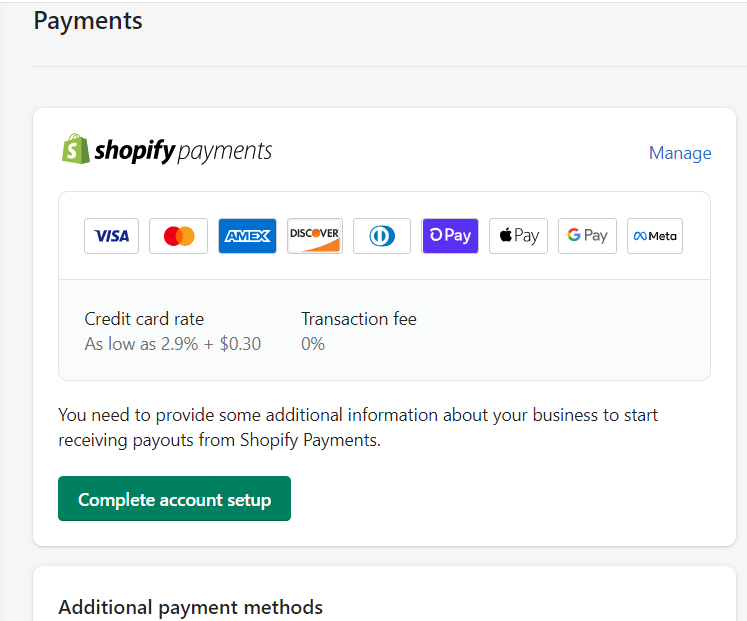
Task: Select the Amex card icon
Action: (x=247, y=236)
